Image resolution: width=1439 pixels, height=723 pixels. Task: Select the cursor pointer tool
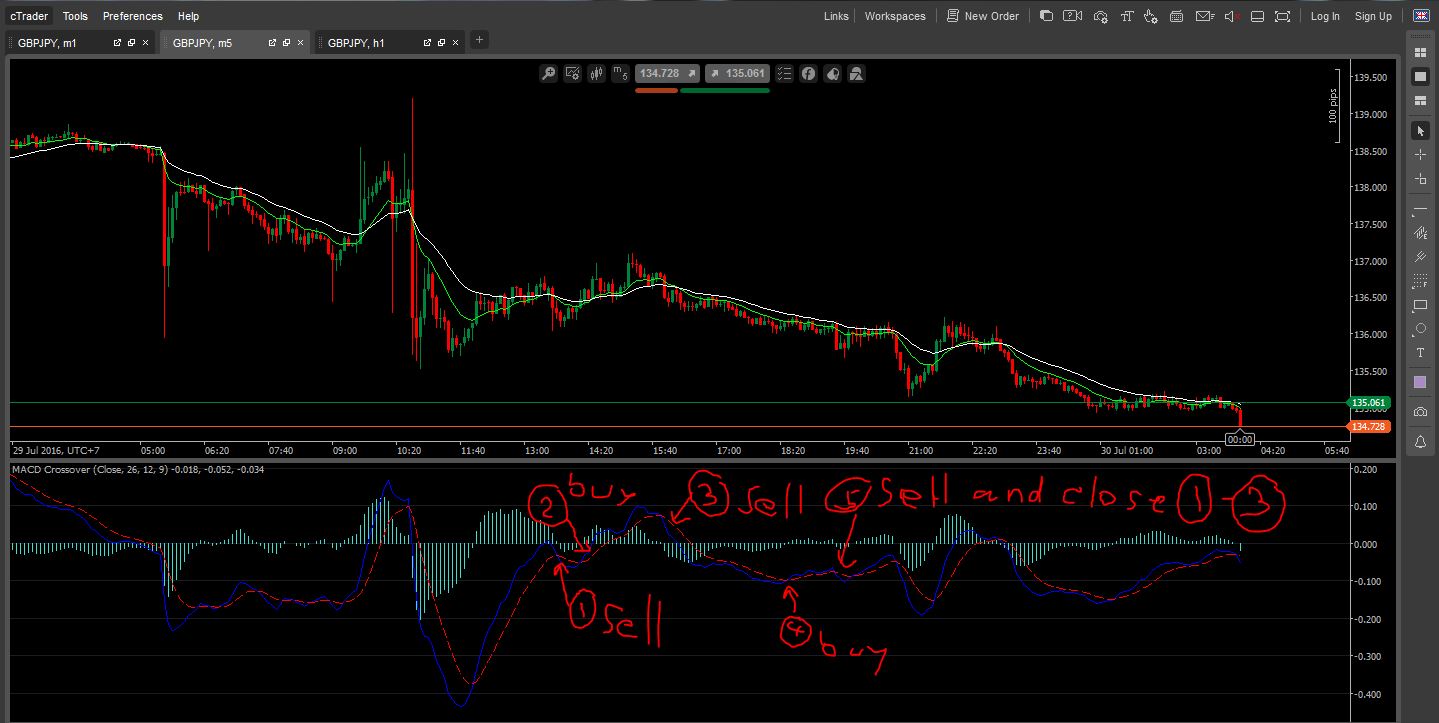(1420, 131)
